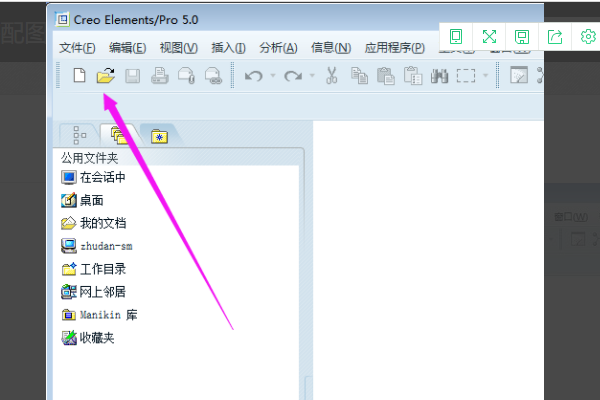The width and height of the screenshot is (600, 400).
Task: Click the green share icon
Action: (555, 37)
